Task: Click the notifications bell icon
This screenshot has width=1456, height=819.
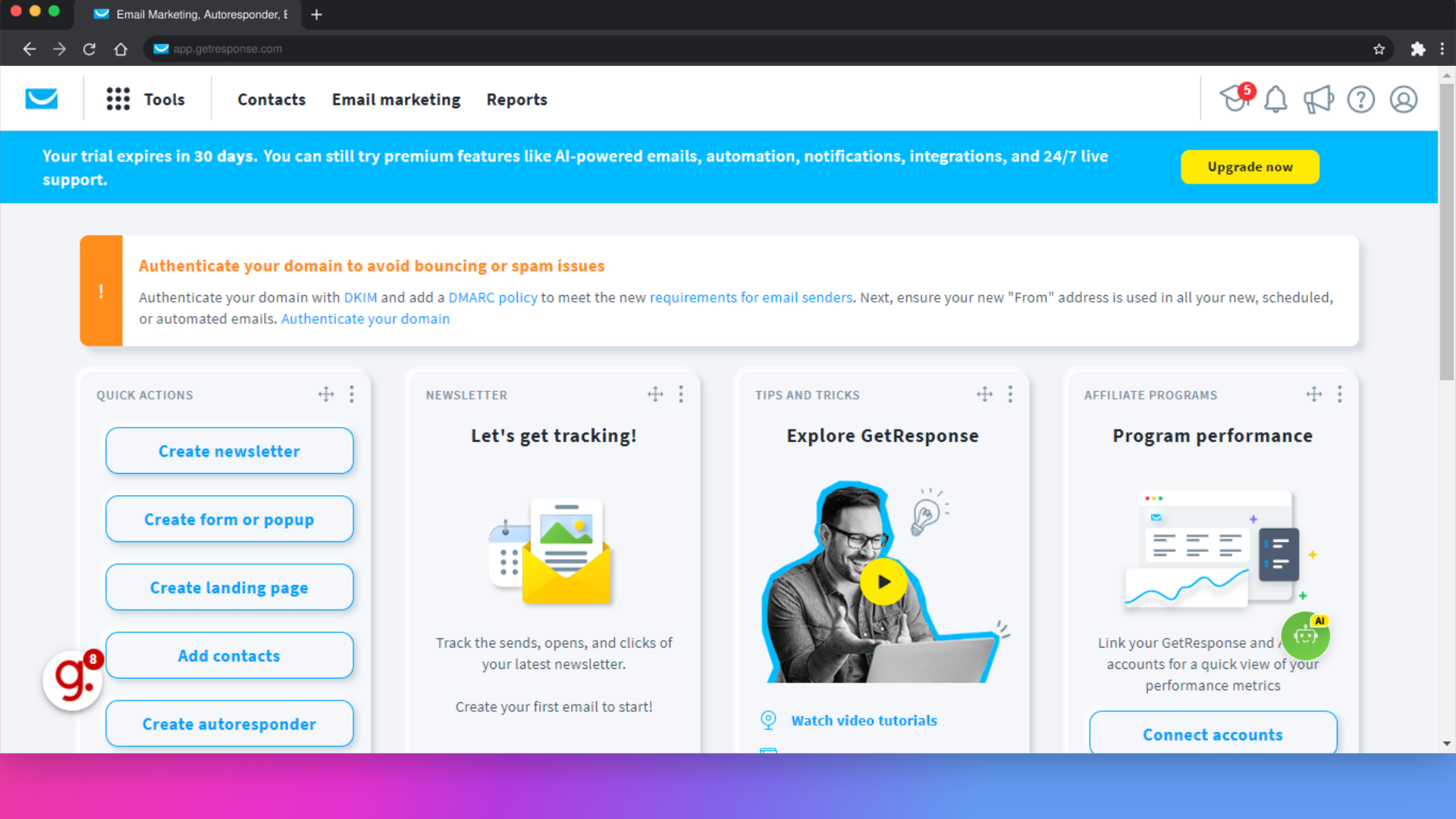Action: (1278, 99)
